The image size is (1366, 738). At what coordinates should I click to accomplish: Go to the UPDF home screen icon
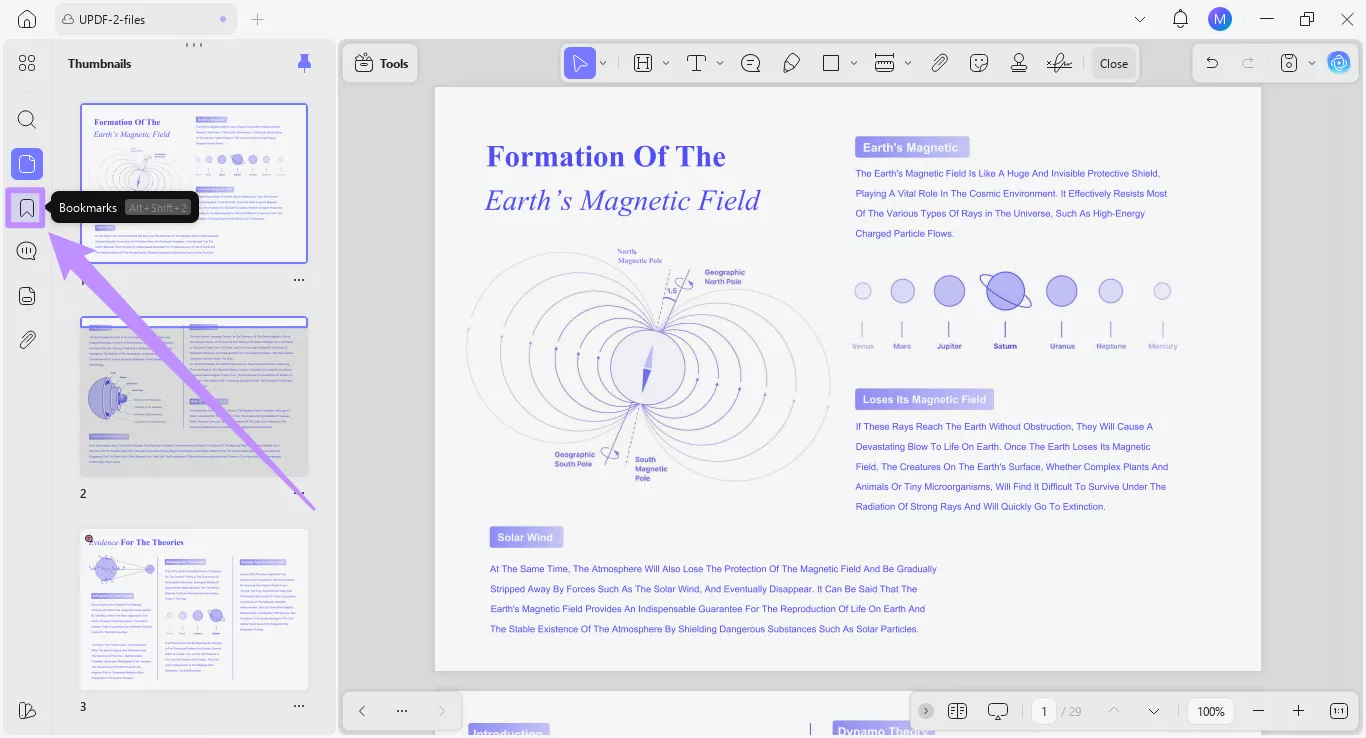27,19
